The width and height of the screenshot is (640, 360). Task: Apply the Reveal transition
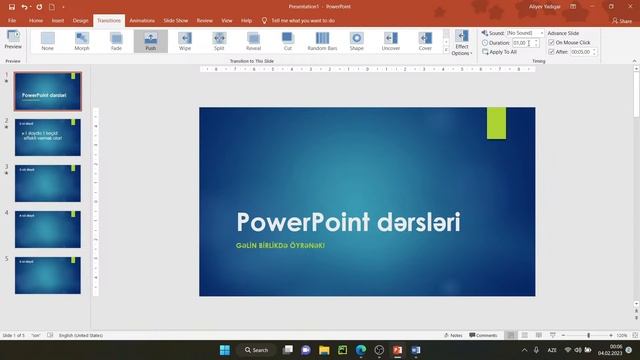(x=253, y=41)
